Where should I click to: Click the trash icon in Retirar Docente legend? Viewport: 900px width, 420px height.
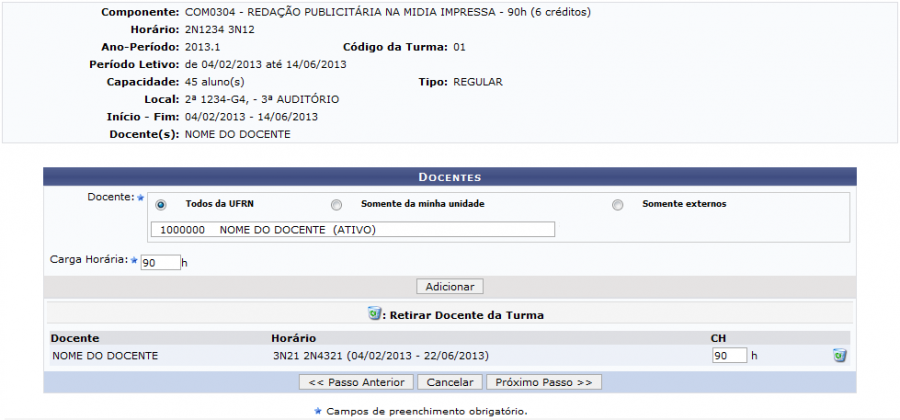374,314
